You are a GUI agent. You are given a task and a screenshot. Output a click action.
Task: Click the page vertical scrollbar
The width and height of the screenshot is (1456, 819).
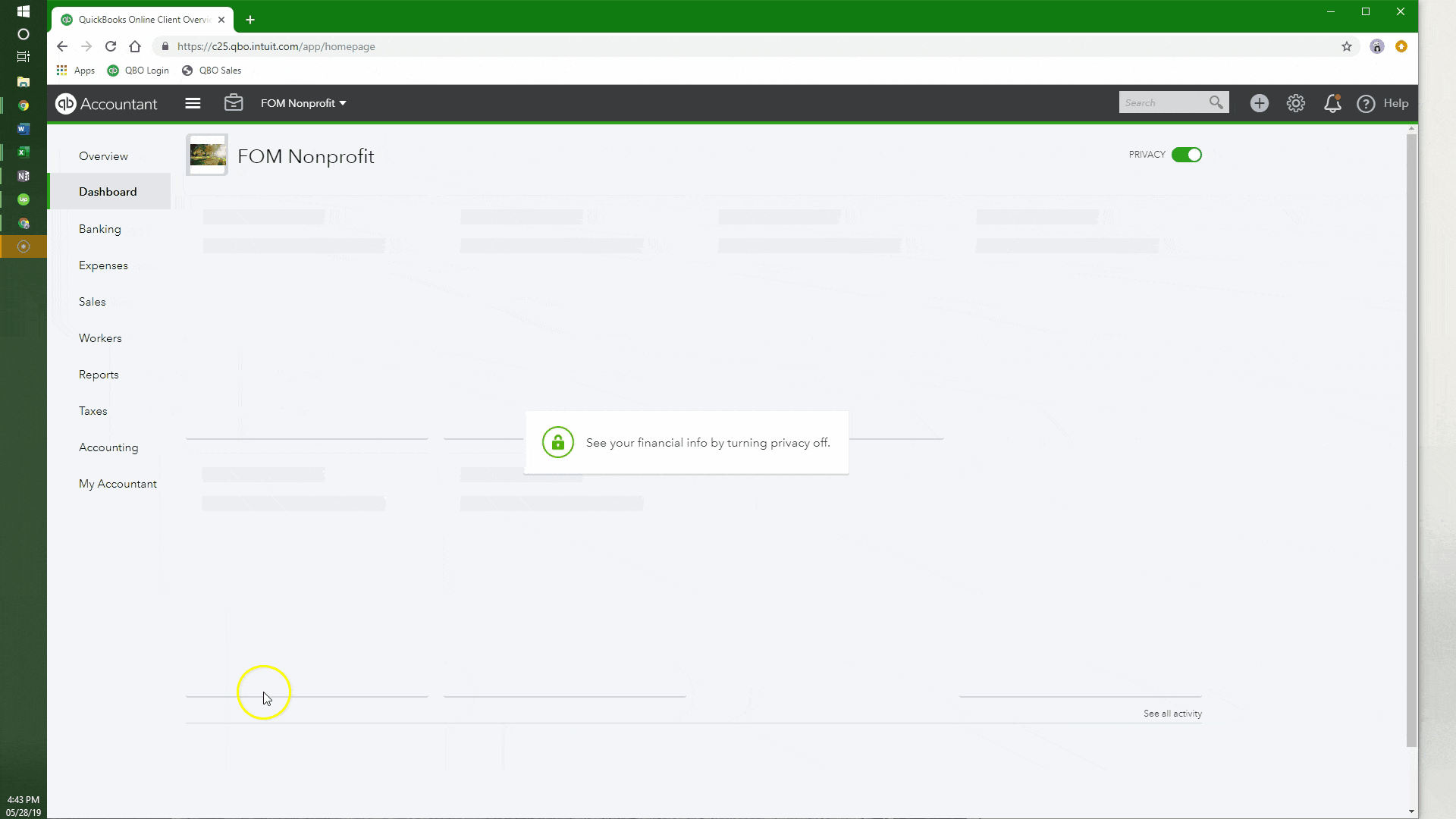coord(1411,440)
